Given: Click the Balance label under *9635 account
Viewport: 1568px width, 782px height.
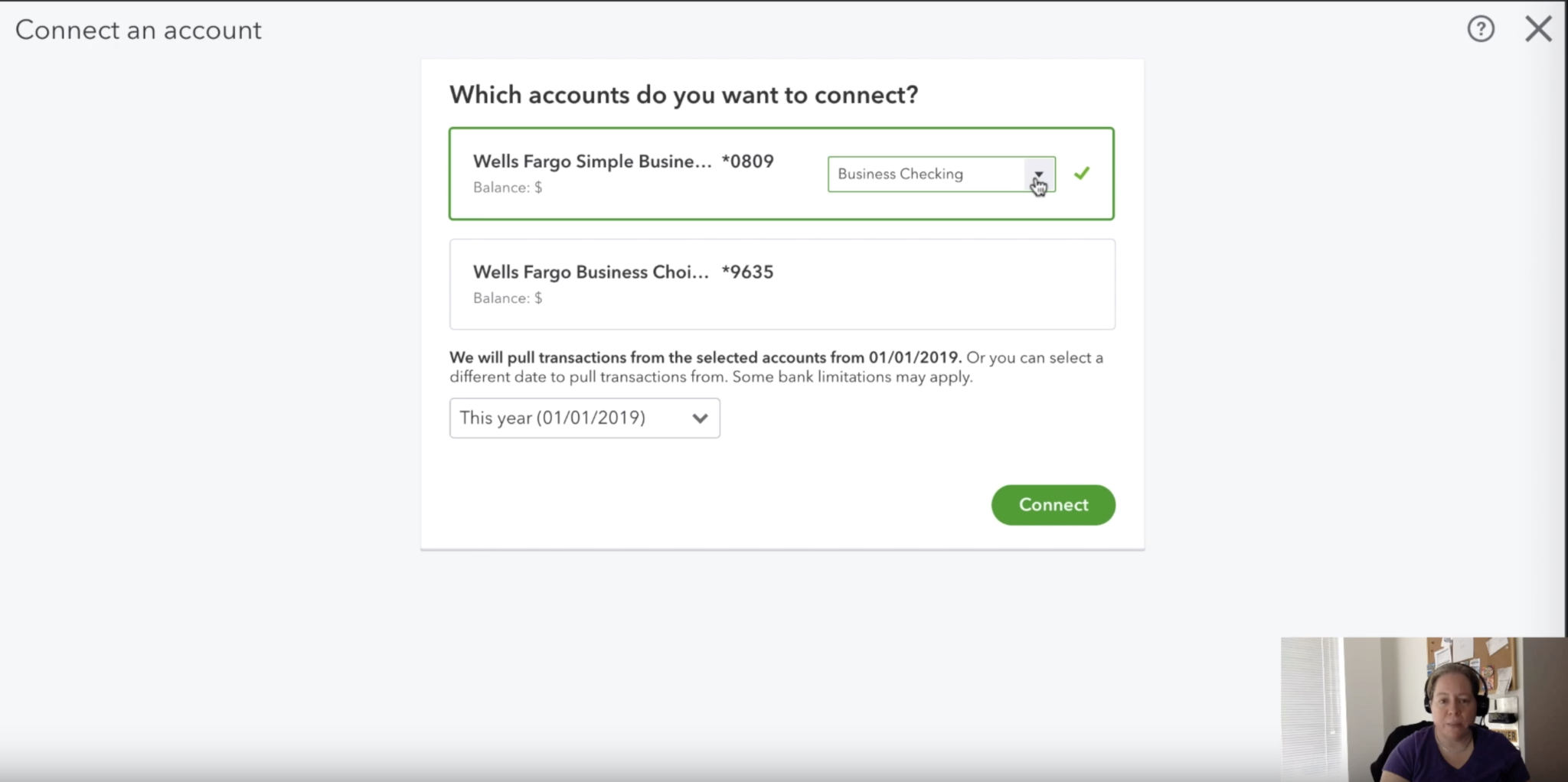Looking at the screenshot, I should pos(508,298).
